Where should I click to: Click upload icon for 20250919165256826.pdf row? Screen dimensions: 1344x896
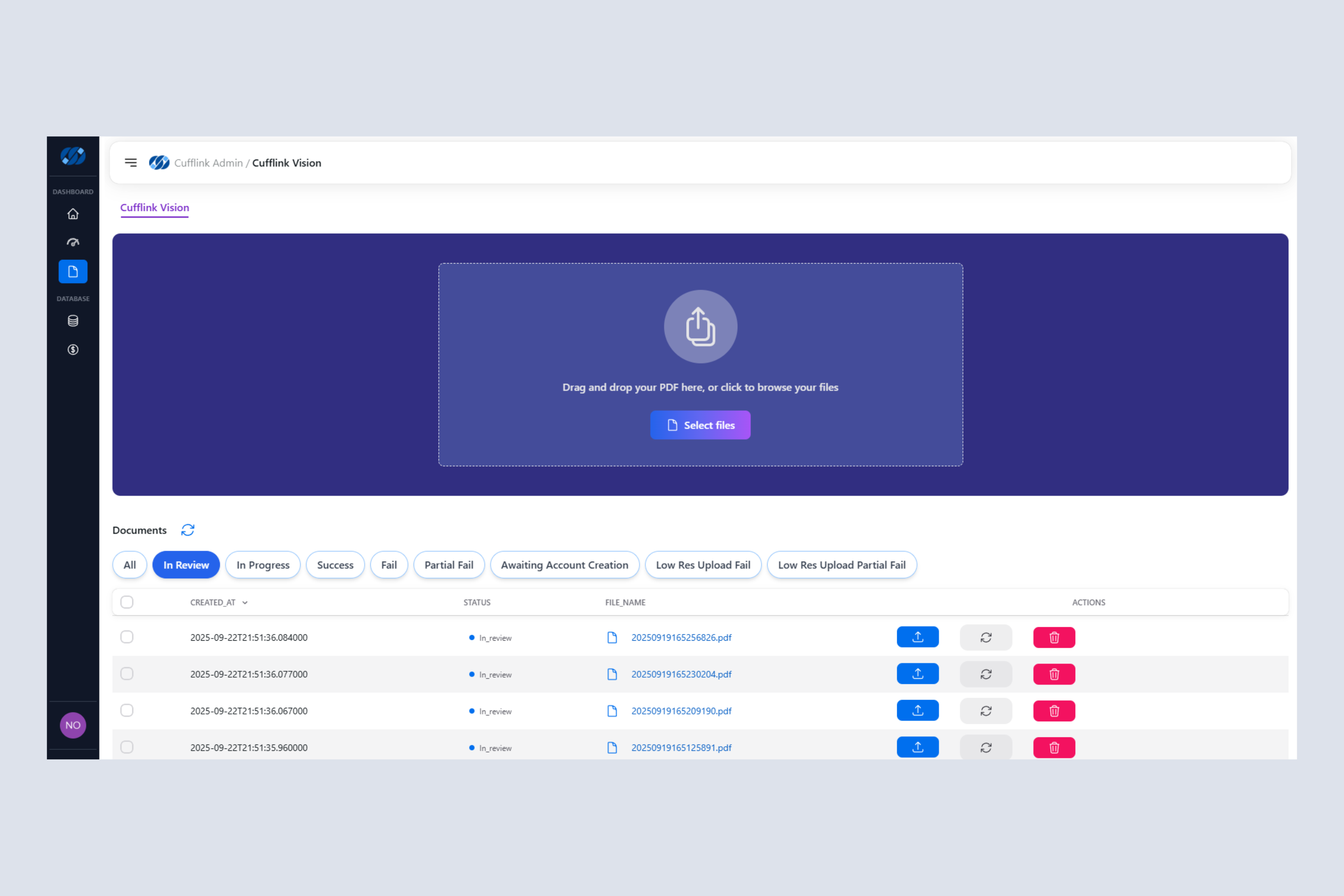(917, 637)
